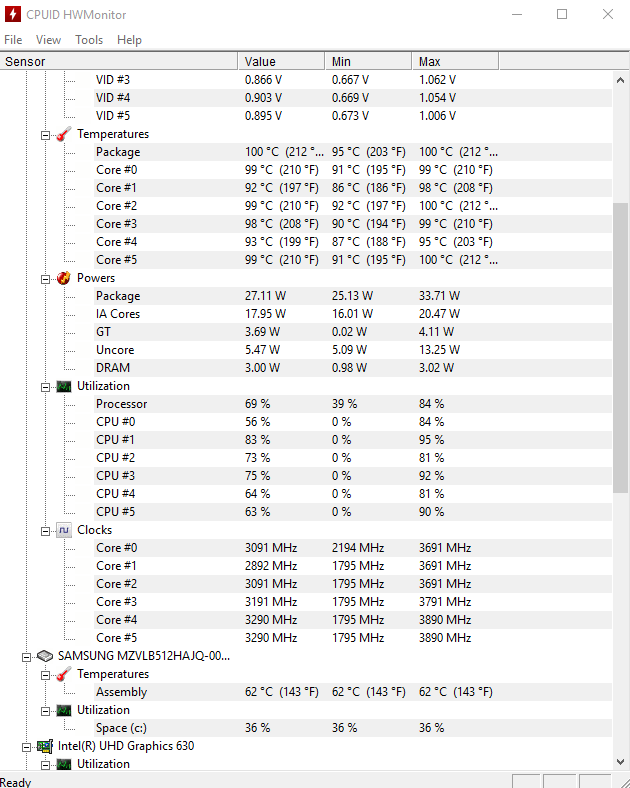The height and width of the screenshot is (788, 630).
Task: Click the SSD Temperatures thermometer icon
Action: point(64,674)
